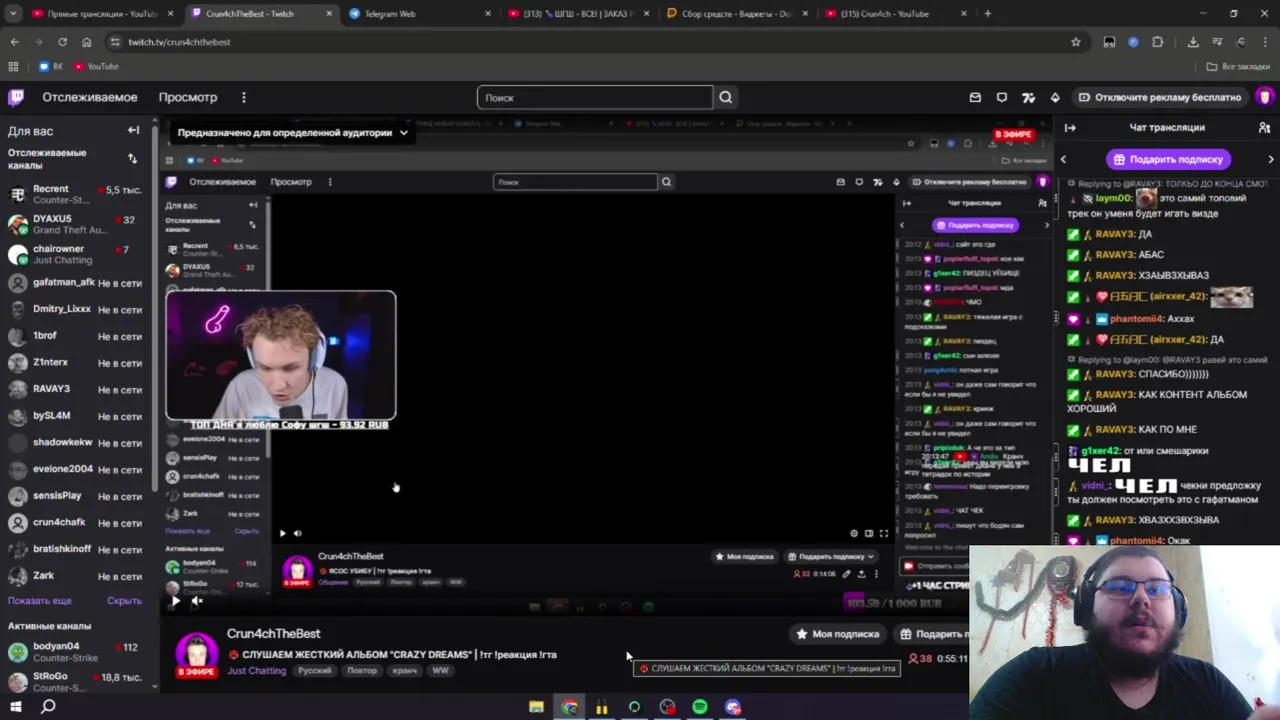Open the user avatar account menu

[1264, 97]
